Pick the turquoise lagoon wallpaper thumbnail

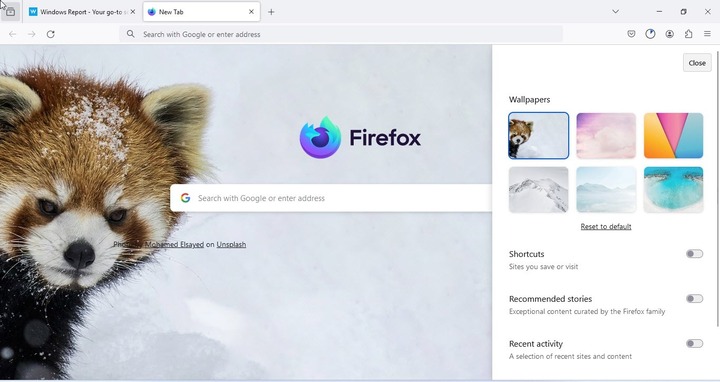[x=673, y=190]
